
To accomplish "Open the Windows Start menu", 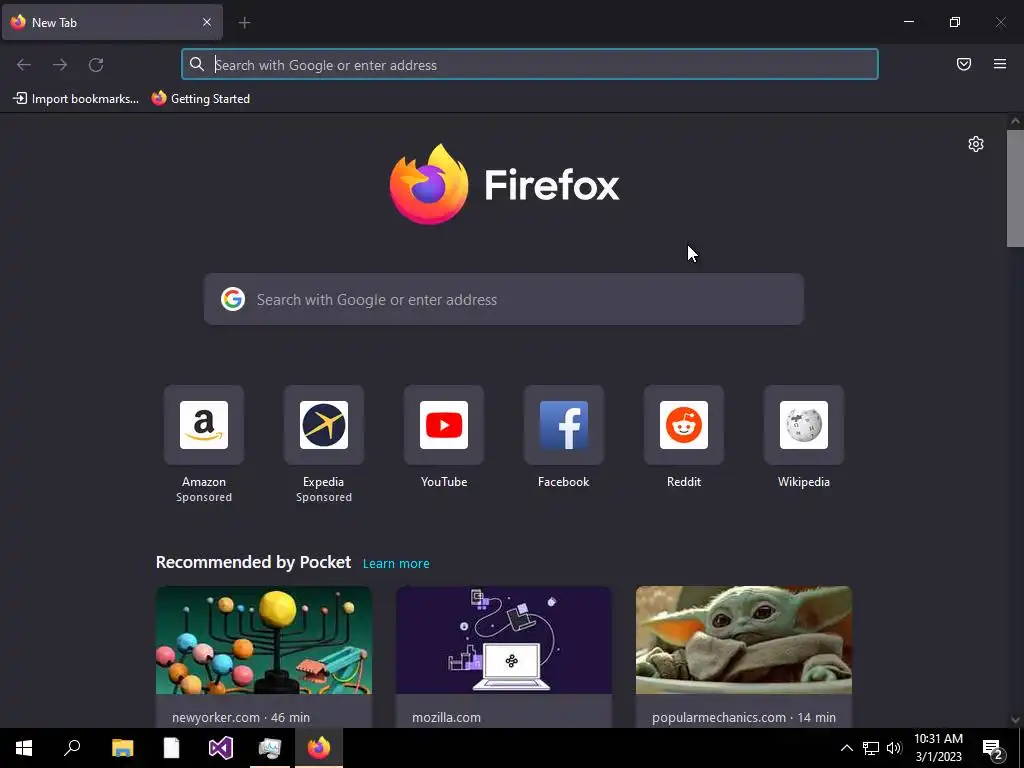I will (24, 748).
